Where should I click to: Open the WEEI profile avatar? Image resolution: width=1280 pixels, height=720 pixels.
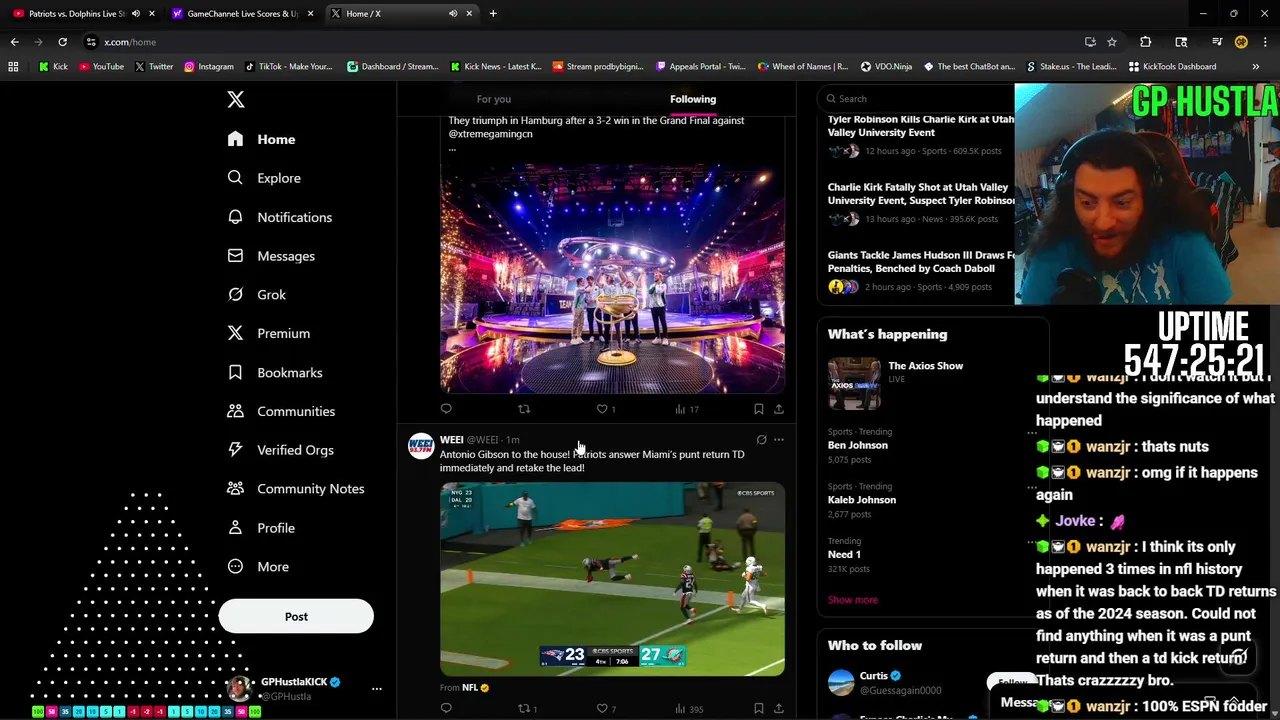(x=421, y=446)
